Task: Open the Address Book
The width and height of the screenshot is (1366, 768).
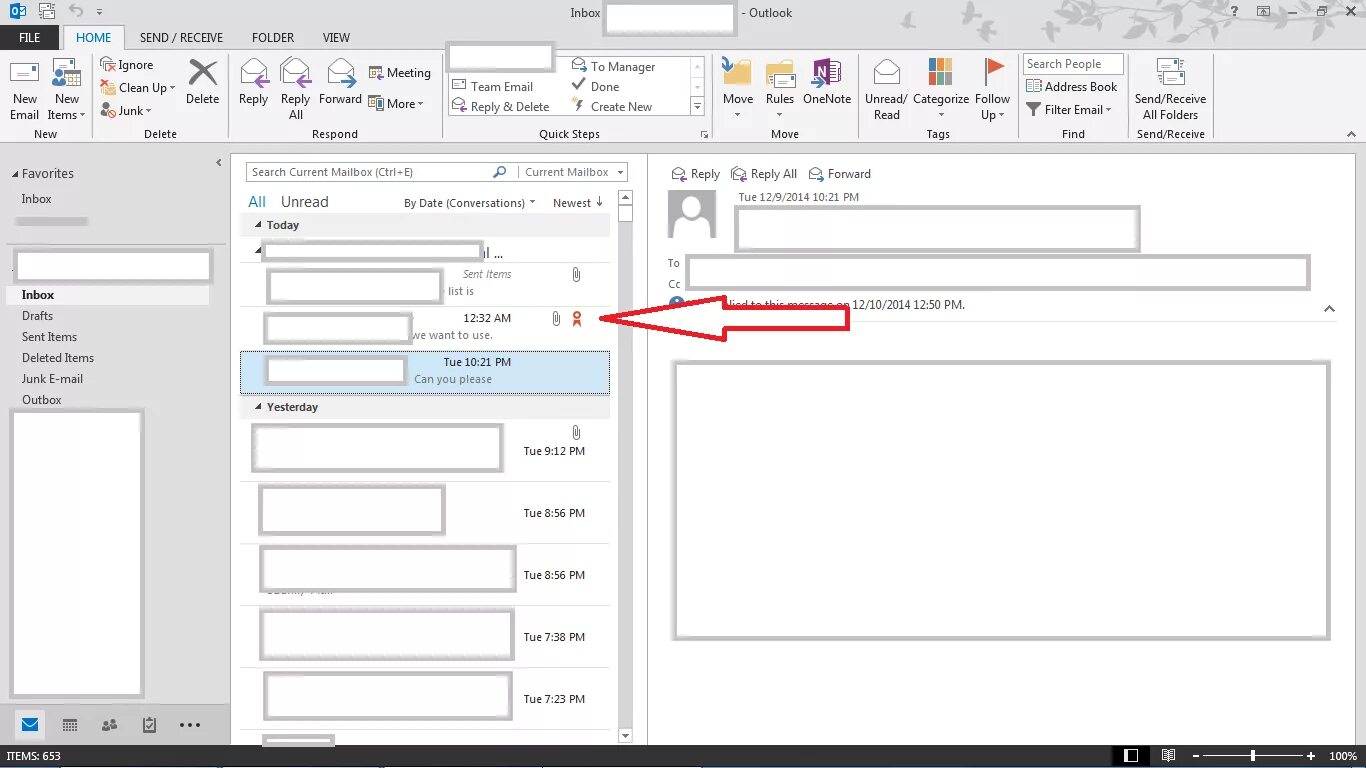Action: click(1071, 87)
